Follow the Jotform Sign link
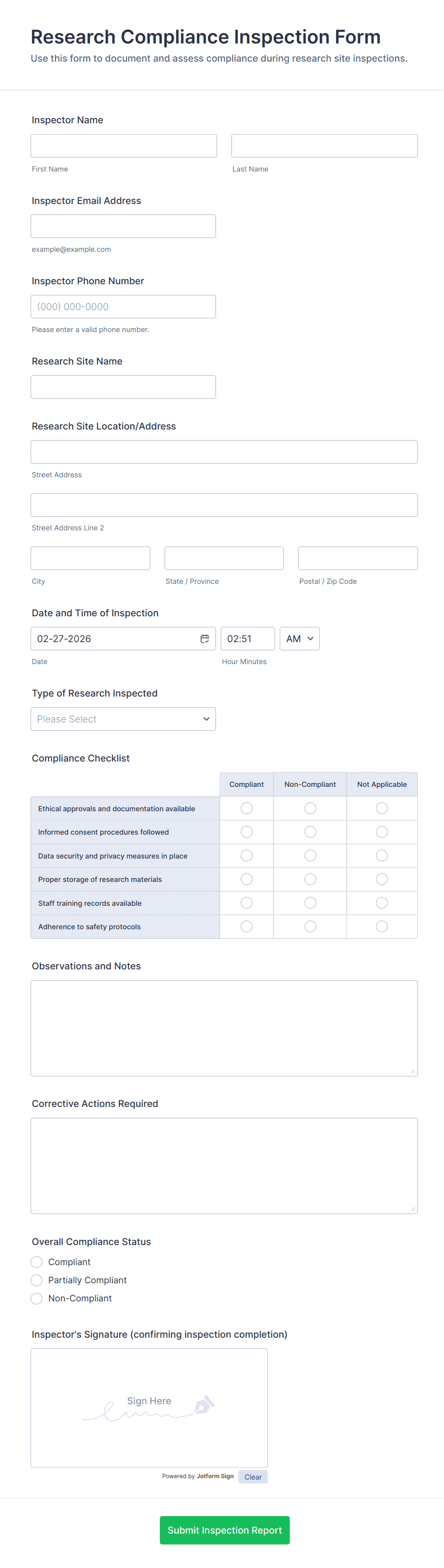Image resolution: width=444 pixels, height=1568 pixels. pos(215,1476)
